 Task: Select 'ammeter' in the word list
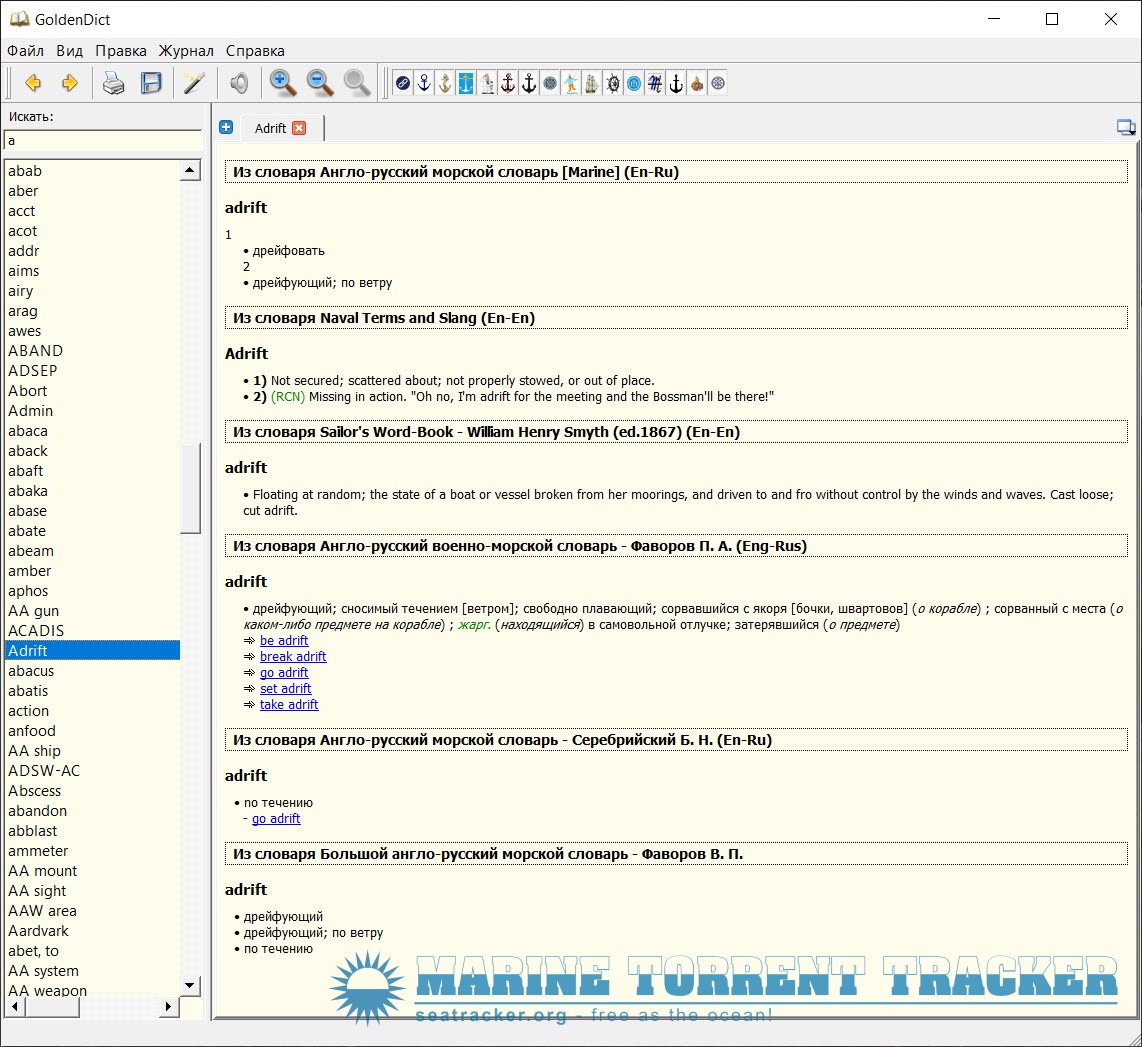tap(92, 850)
